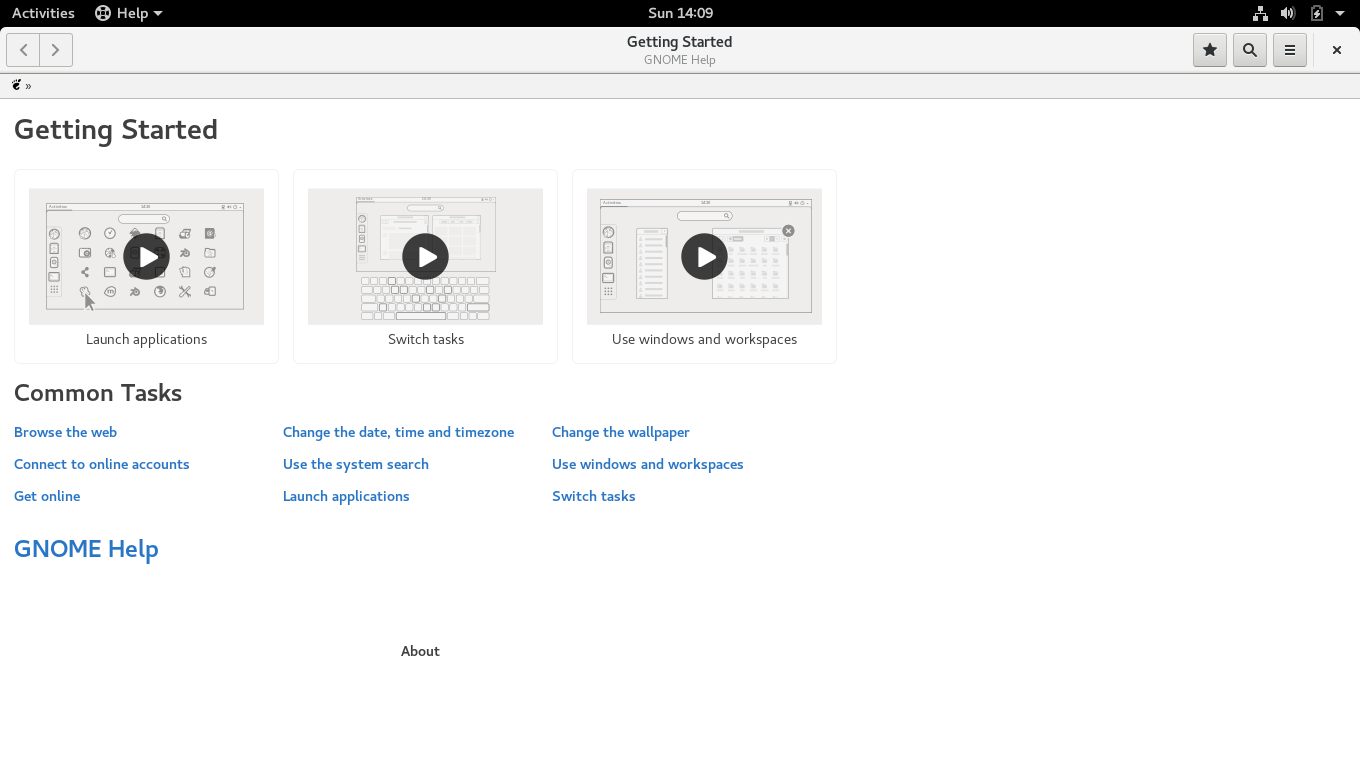Click the battery icon in top bar

pos(1317,13)
